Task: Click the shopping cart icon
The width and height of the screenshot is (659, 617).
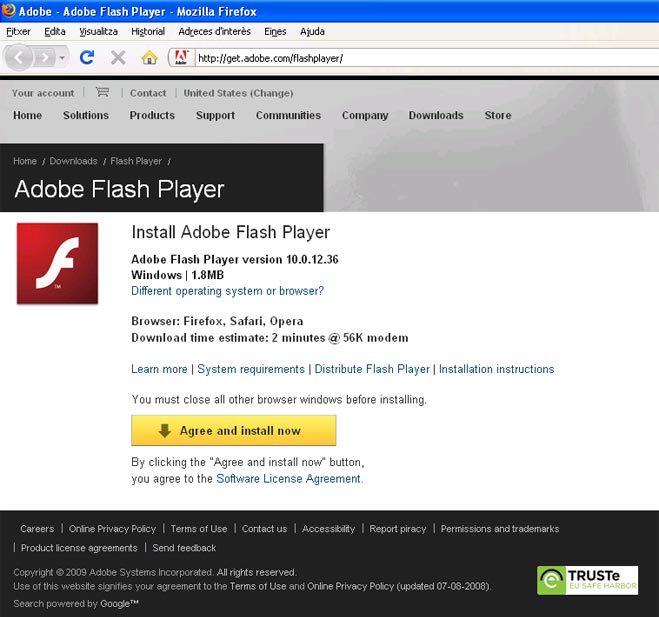Action: (x=102, y=92)
